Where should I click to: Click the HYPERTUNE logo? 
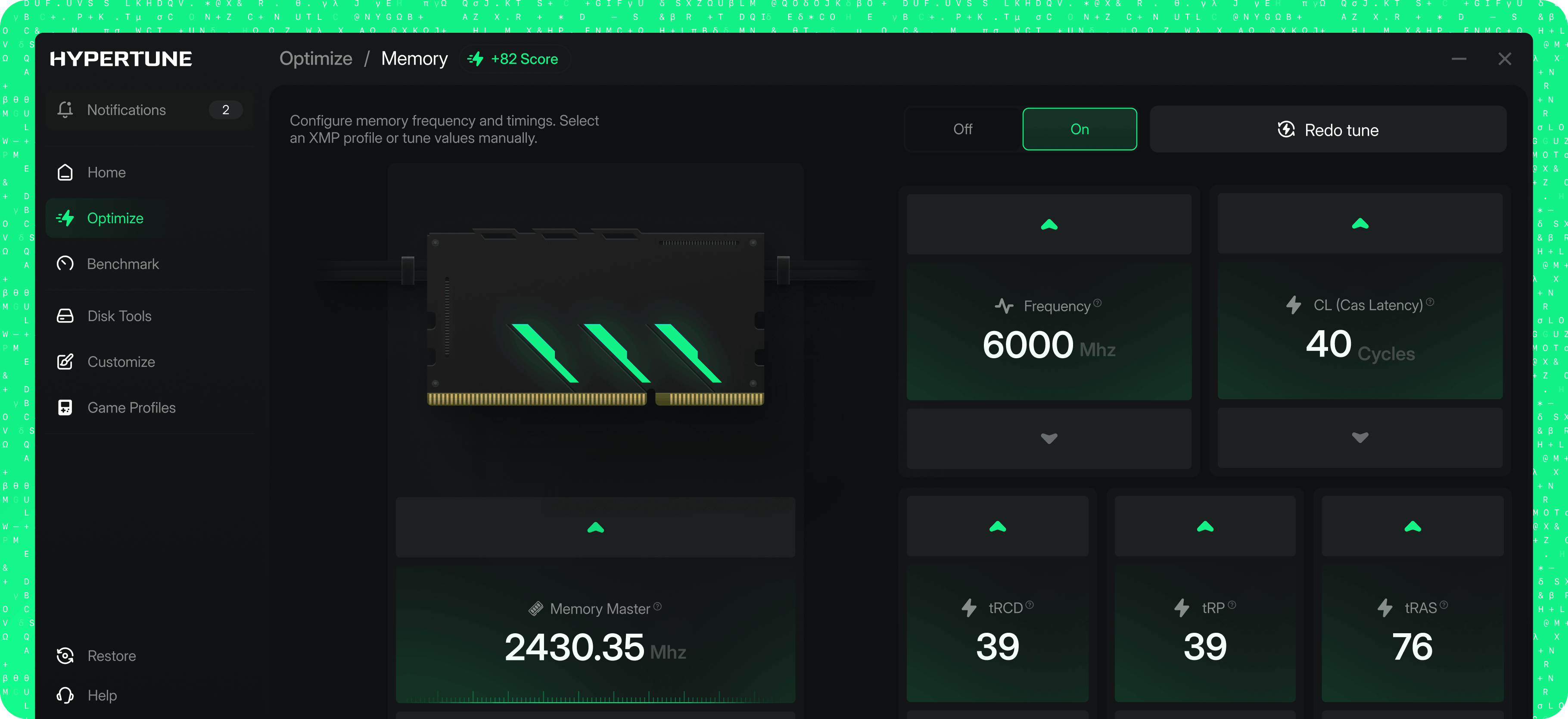(x=121, y=59)
